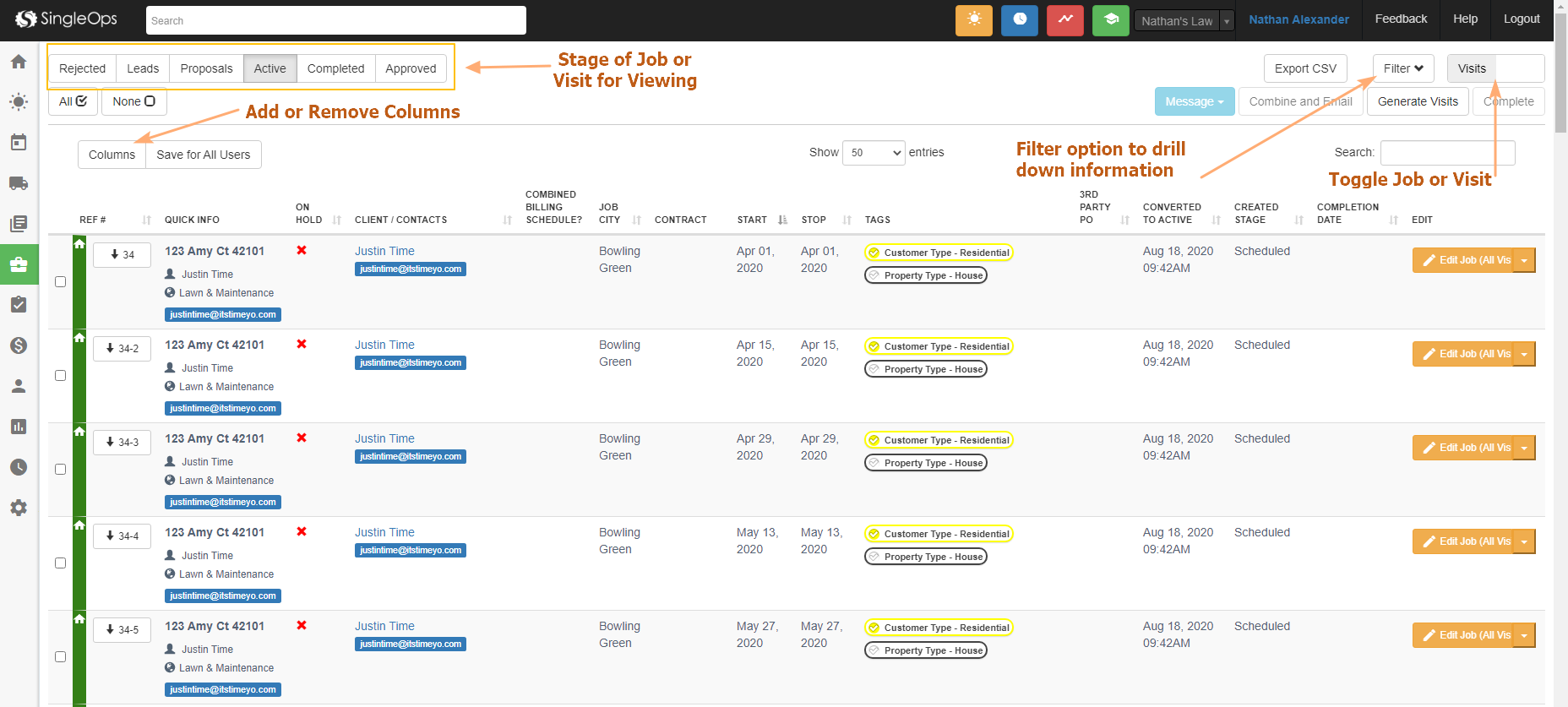
Task: Open the truck icon in sidebar
Action: pos(19,183)
